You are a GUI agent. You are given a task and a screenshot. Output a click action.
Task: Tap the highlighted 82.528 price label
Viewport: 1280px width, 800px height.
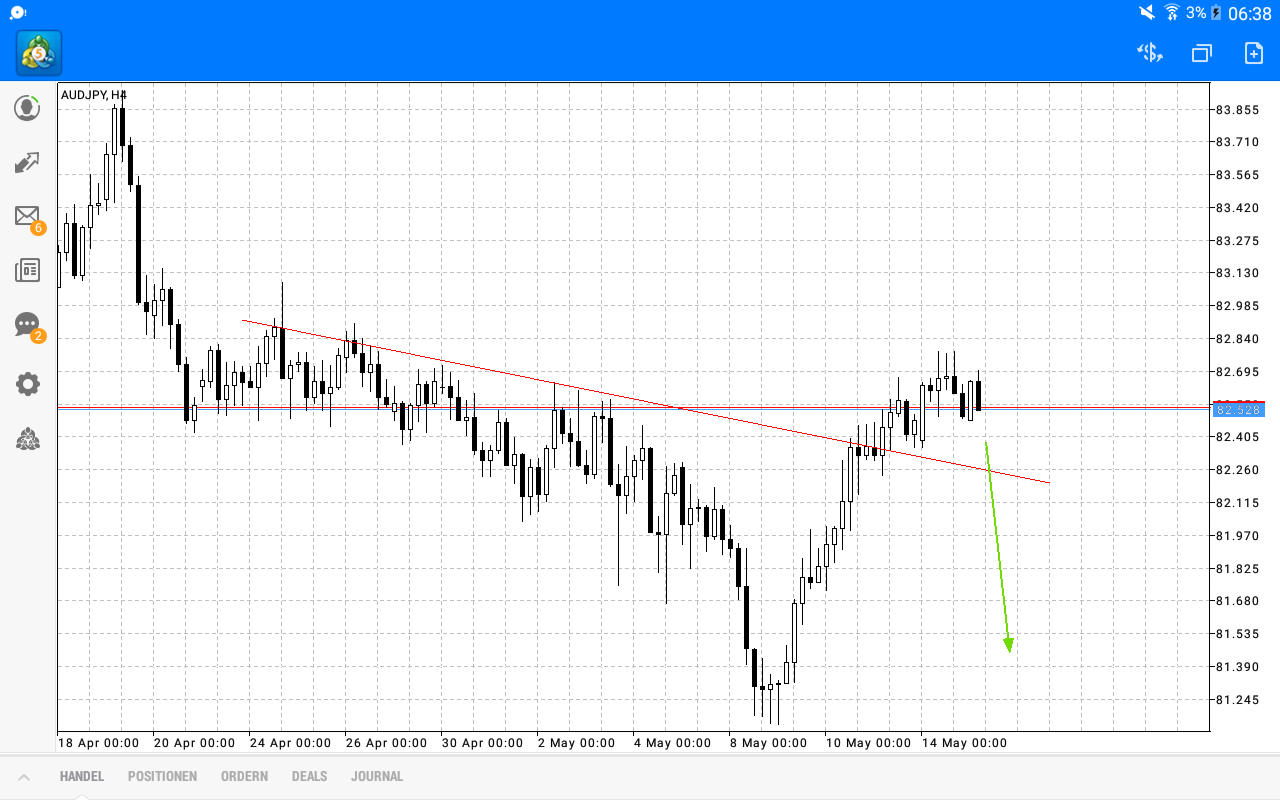pyautogui.click(x=1238, y=410)
